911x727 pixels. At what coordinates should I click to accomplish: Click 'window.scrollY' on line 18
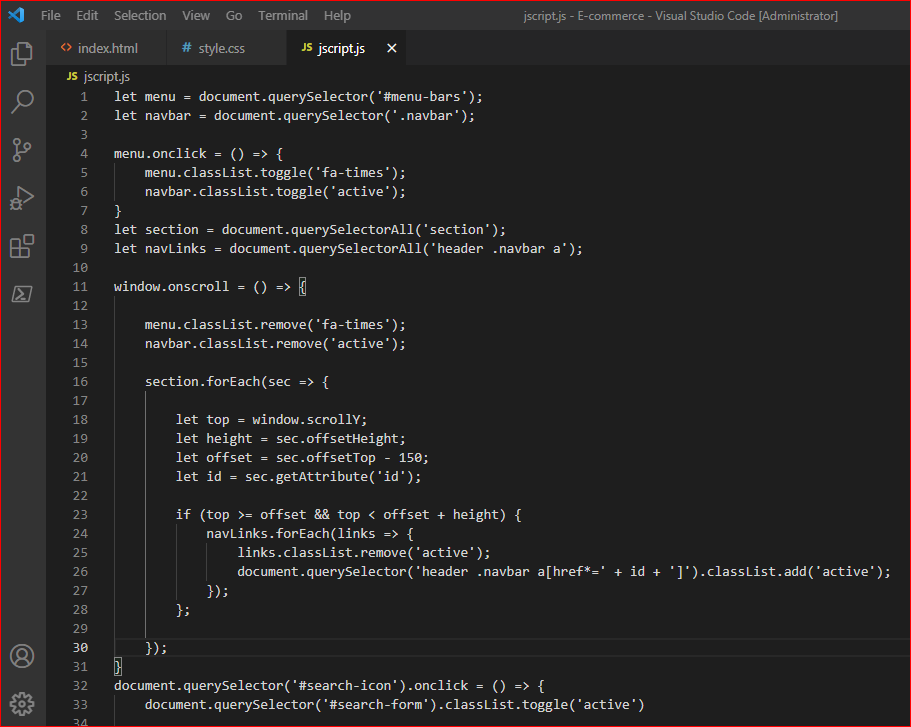pos(306,420)
